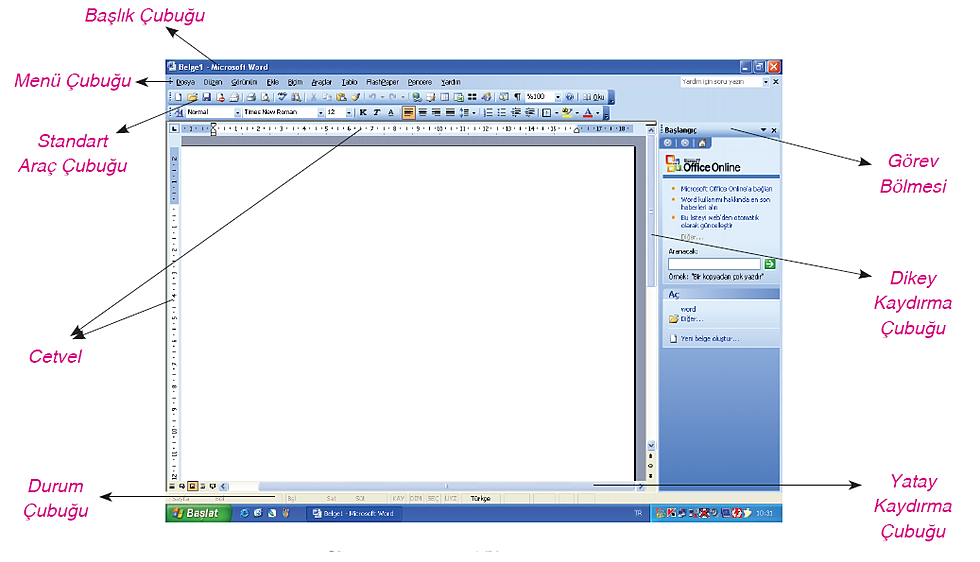Open the Normal style dropdown
This screenshot has height=562, width=980.
(238, 113)
